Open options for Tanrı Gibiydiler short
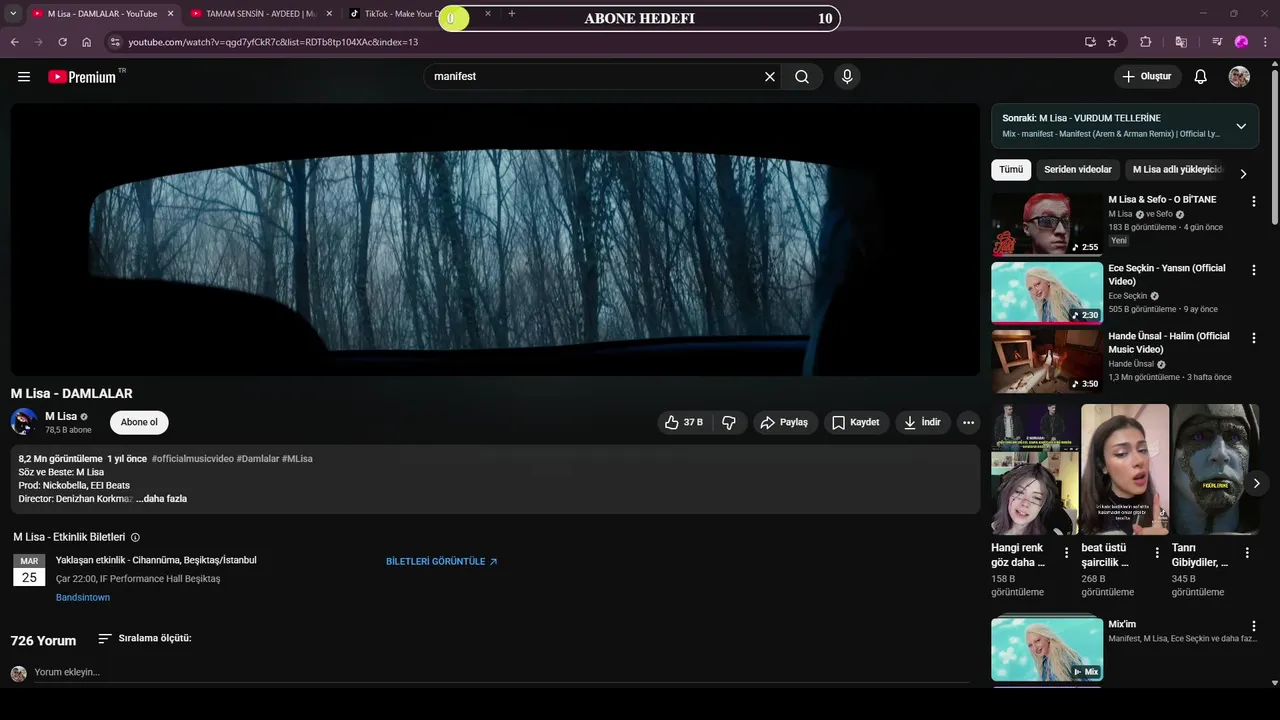The height and width of the screenshot is (720, 1280). (1247, 553)
